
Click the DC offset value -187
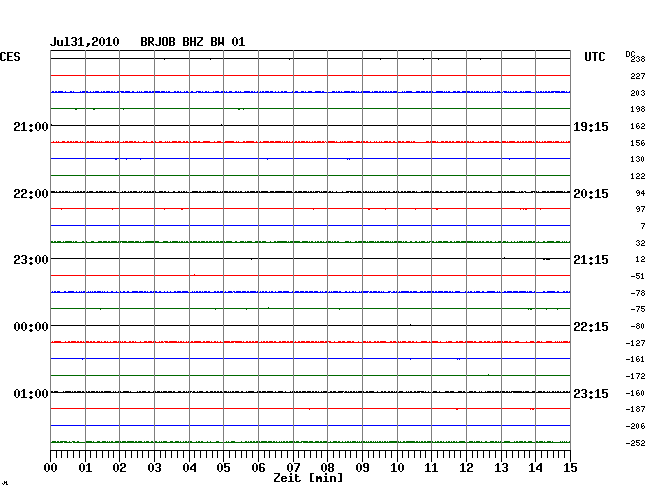coord(635,409)
